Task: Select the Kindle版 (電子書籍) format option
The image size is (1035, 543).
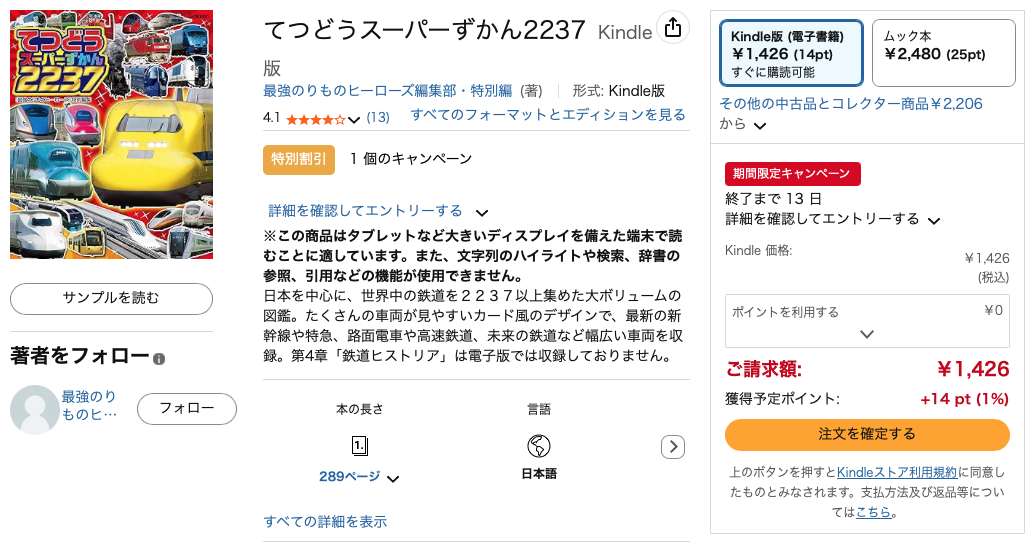Action: pos(790,53)
